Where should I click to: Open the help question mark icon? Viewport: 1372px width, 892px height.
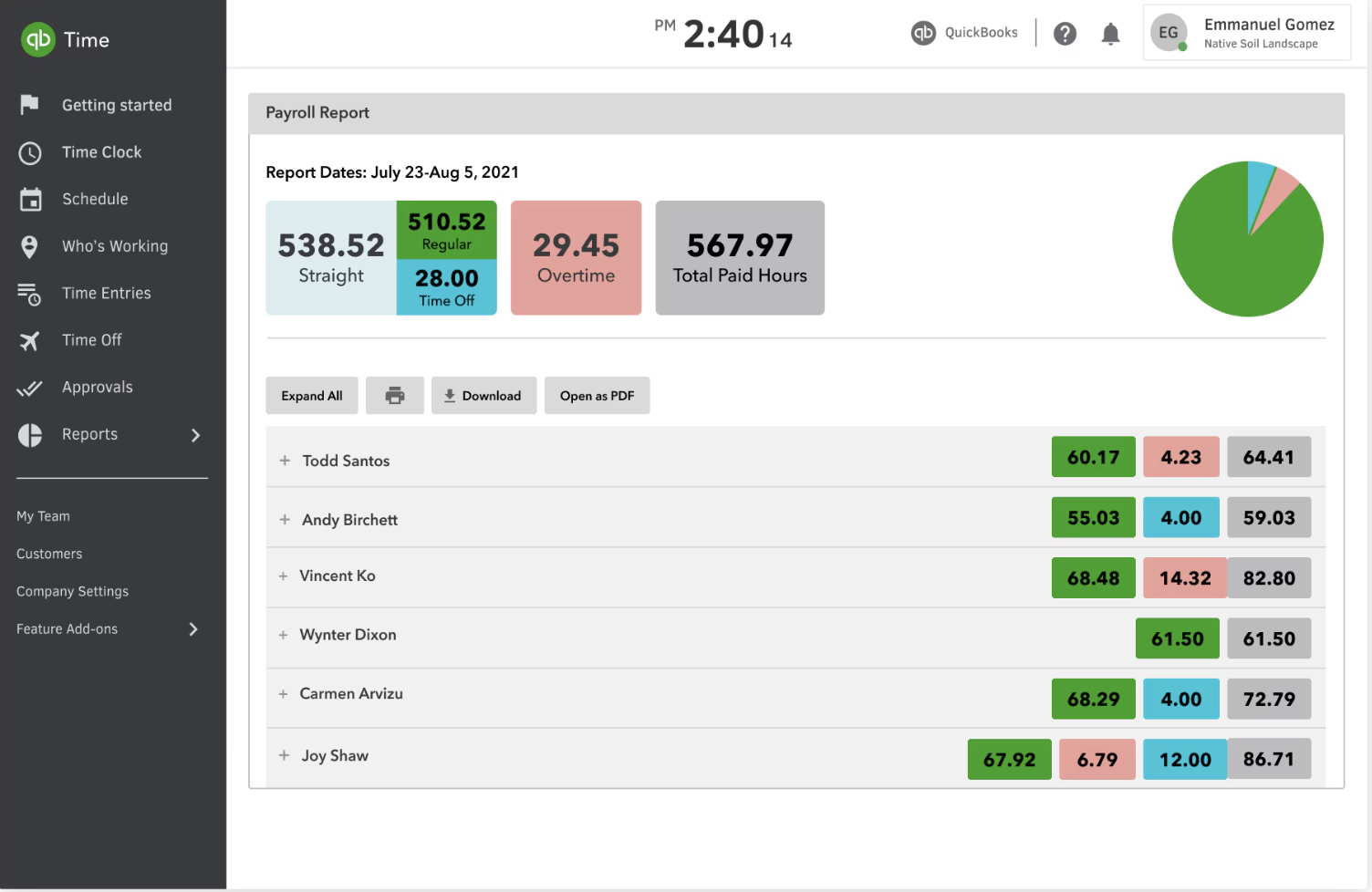point(1065,33)
